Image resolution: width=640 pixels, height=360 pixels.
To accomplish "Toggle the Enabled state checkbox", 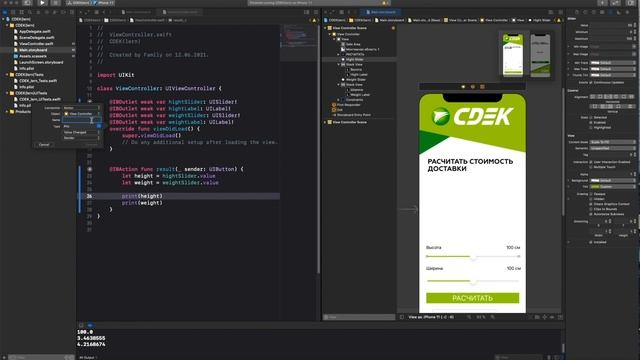I will (x=591, y=122).
